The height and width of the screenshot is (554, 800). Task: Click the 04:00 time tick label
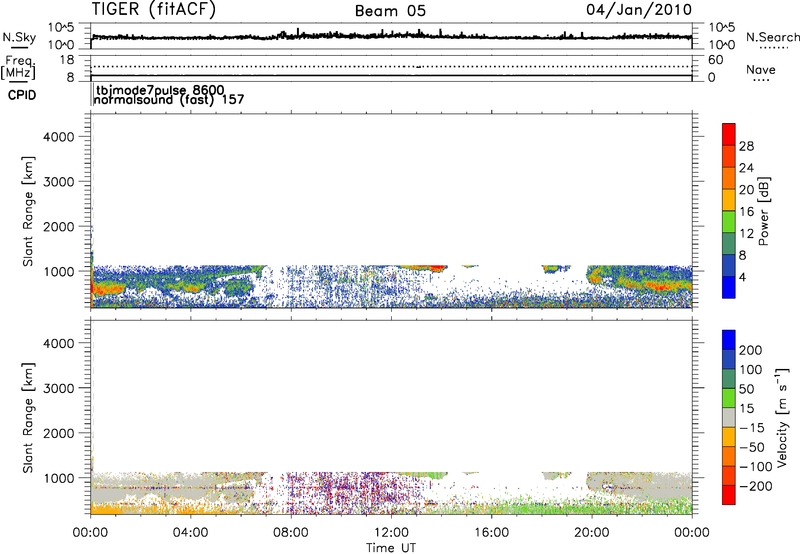pos(190,533)
